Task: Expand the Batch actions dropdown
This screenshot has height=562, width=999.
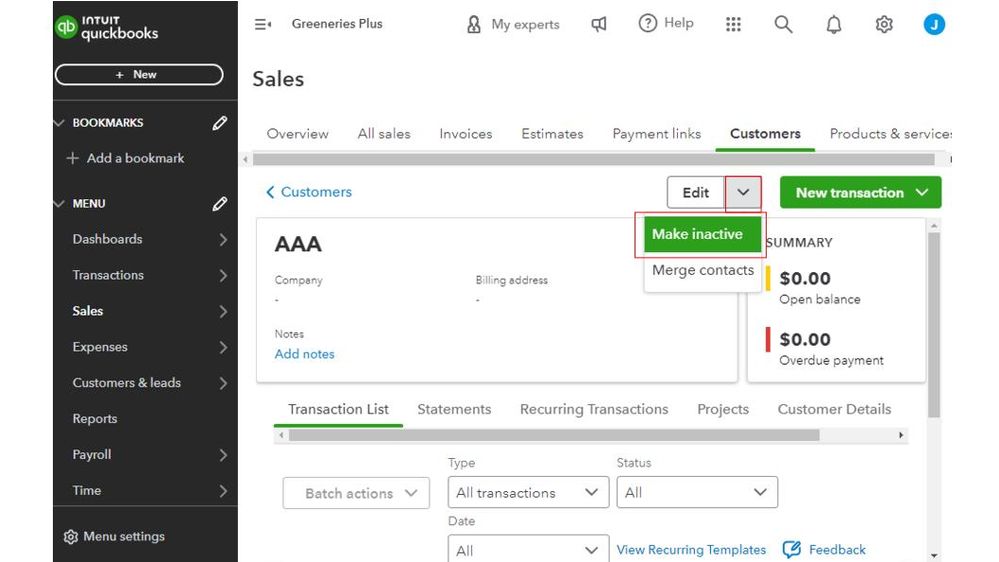Action: click(x=356, y=493)
